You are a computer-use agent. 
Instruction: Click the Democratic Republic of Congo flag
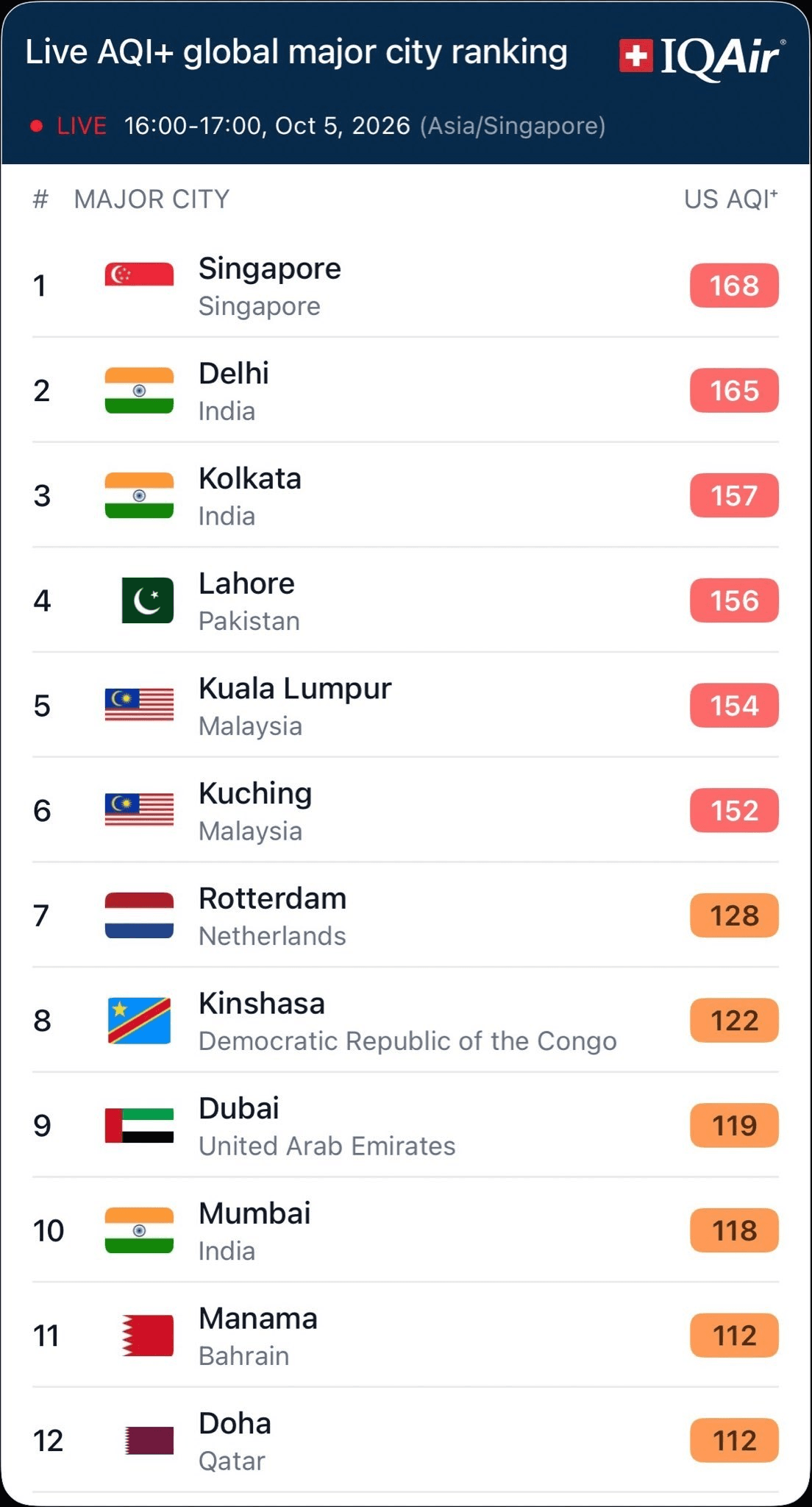[x=139, y=1021]
